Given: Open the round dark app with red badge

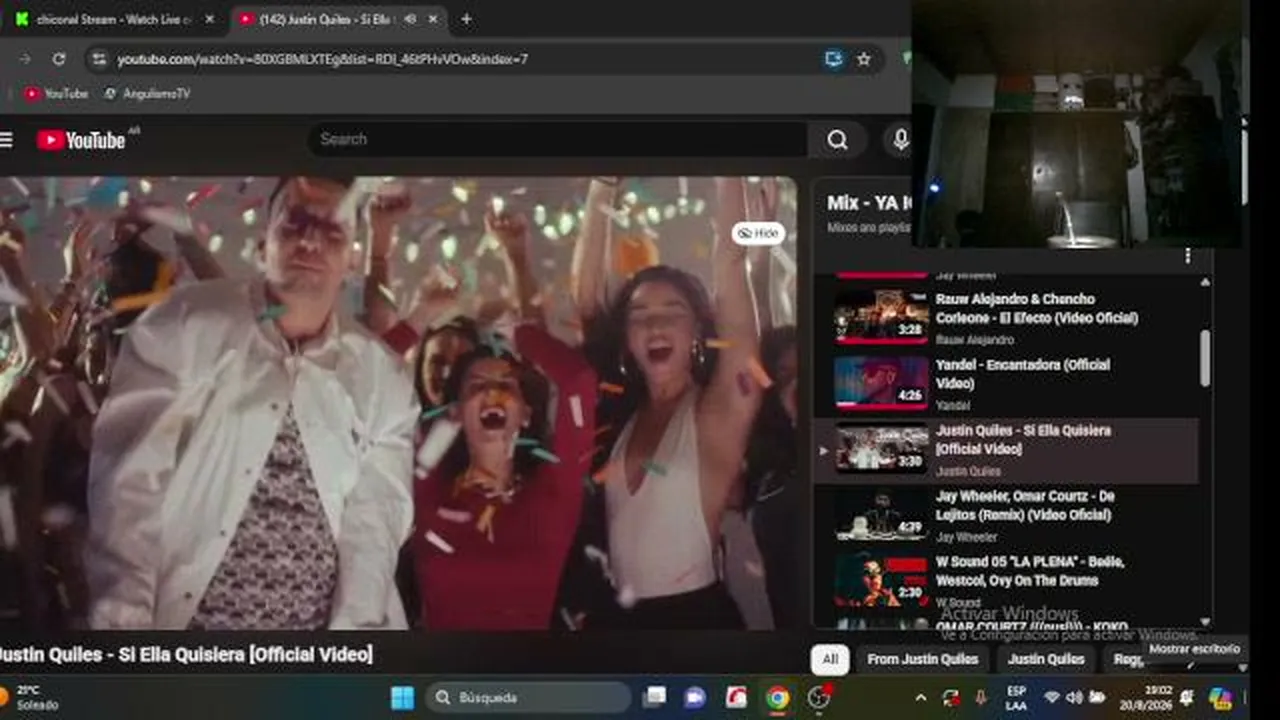Looking at the screenshot, I should coord(819,697).
